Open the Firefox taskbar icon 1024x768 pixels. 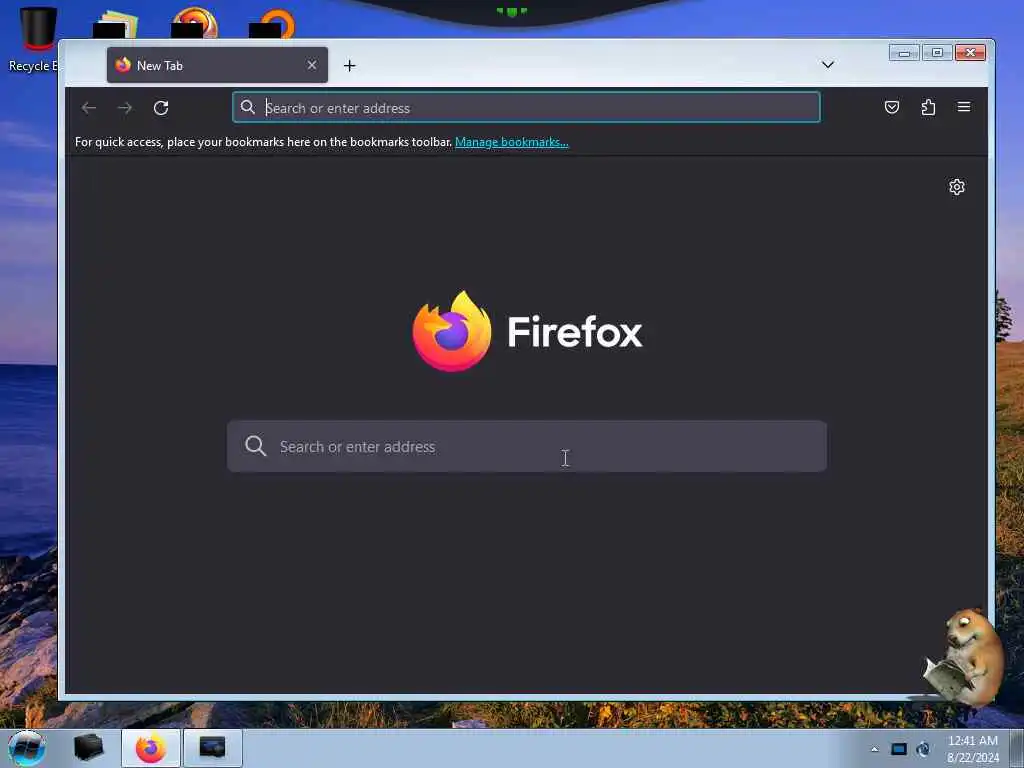click(151, 748)
